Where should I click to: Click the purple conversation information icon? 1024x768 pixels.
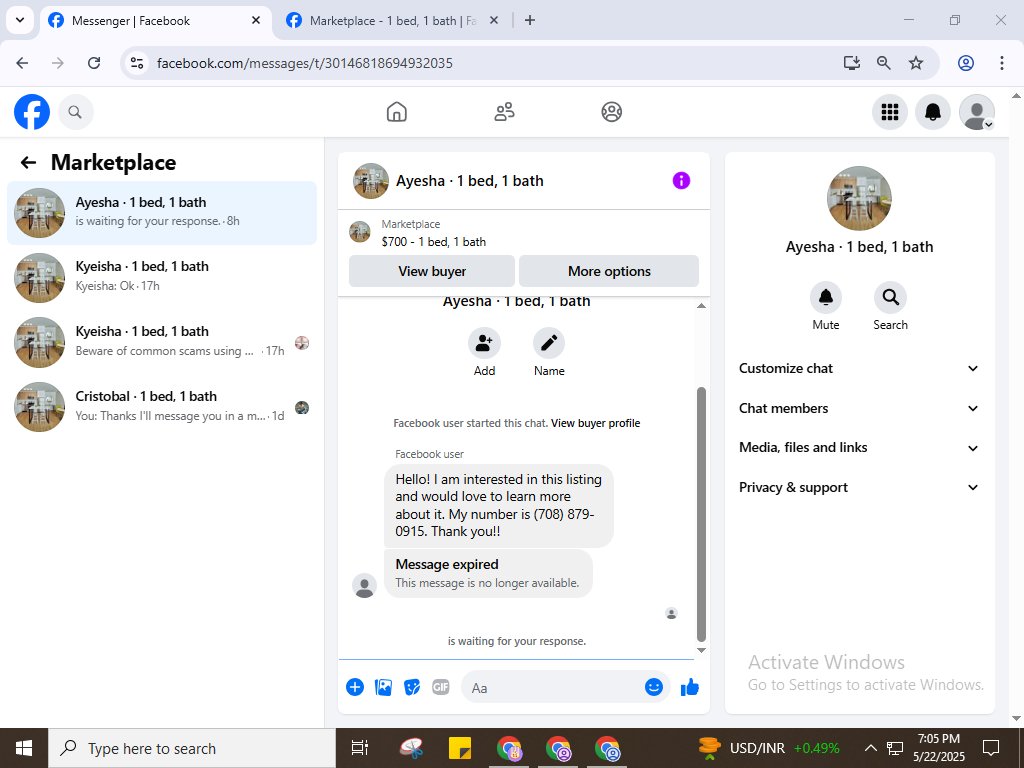[681, 181]
